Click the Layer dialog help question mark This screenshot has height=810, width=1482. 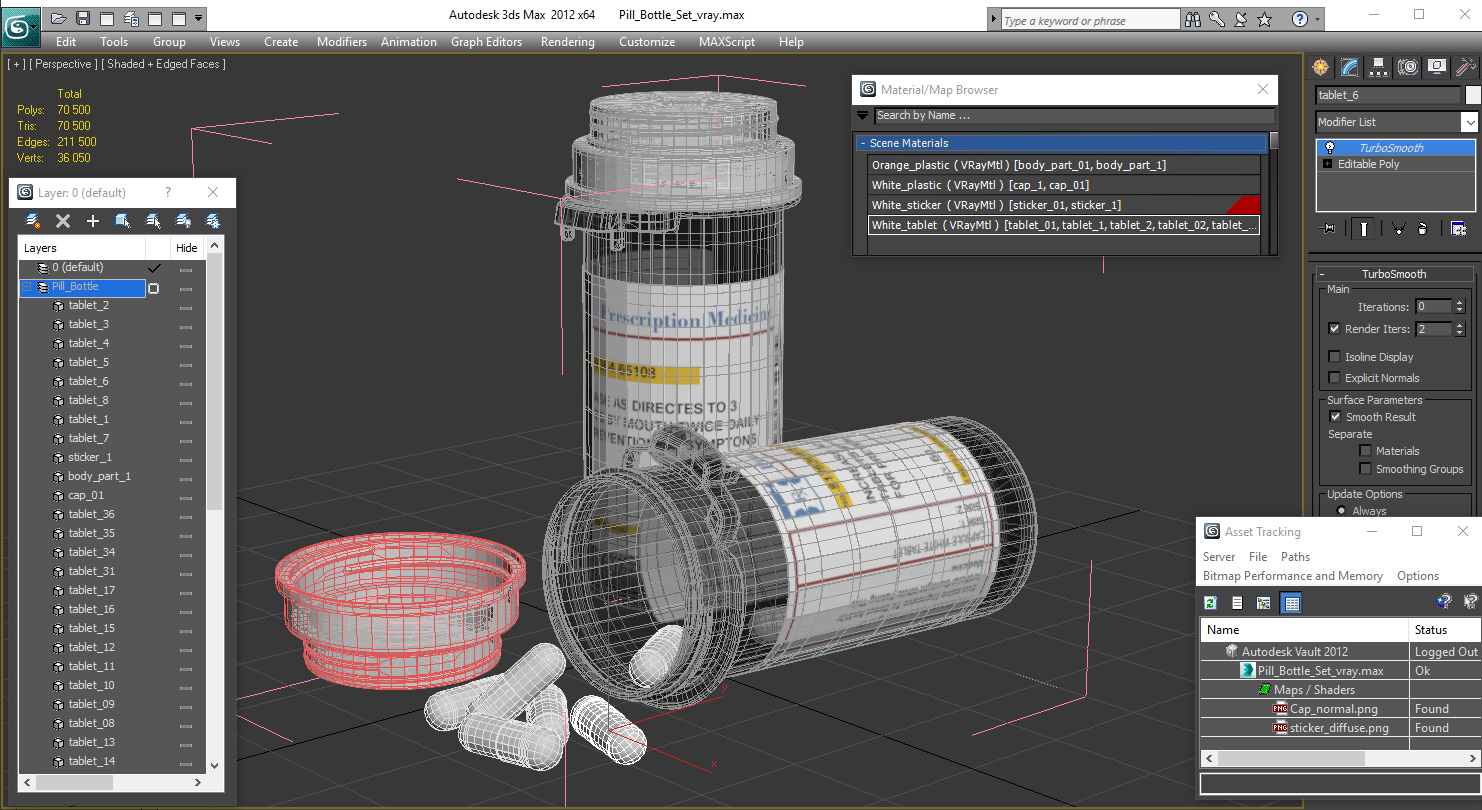(167, 192)
